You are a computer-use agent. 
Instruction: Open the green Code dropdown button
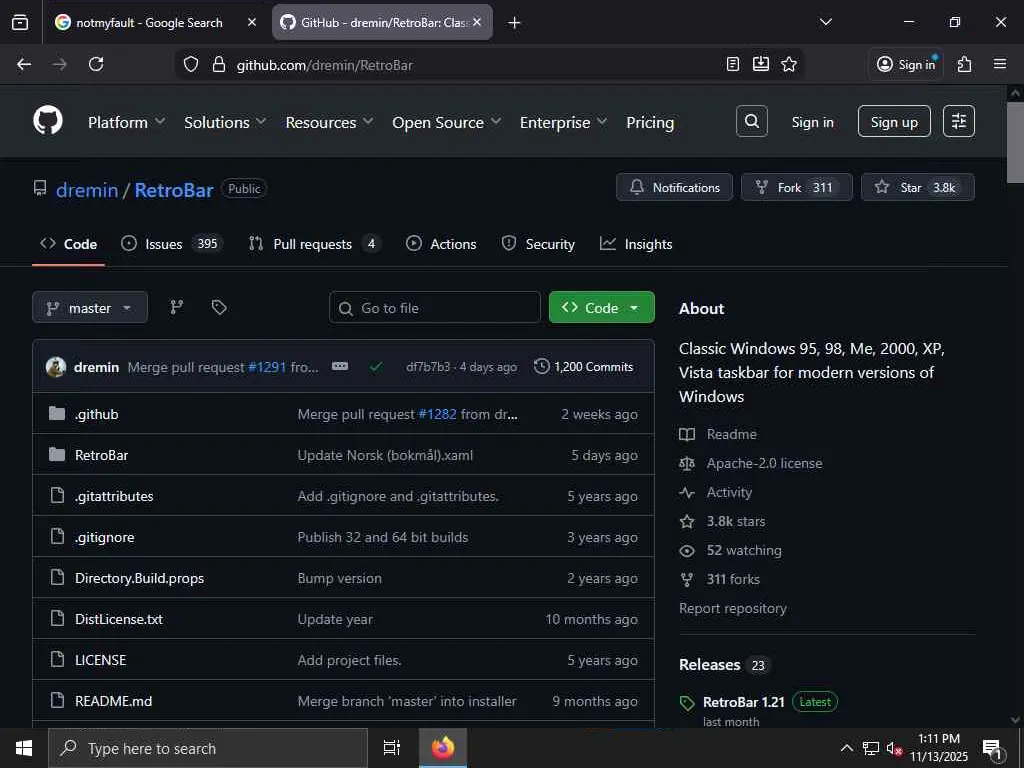(601, 308)
